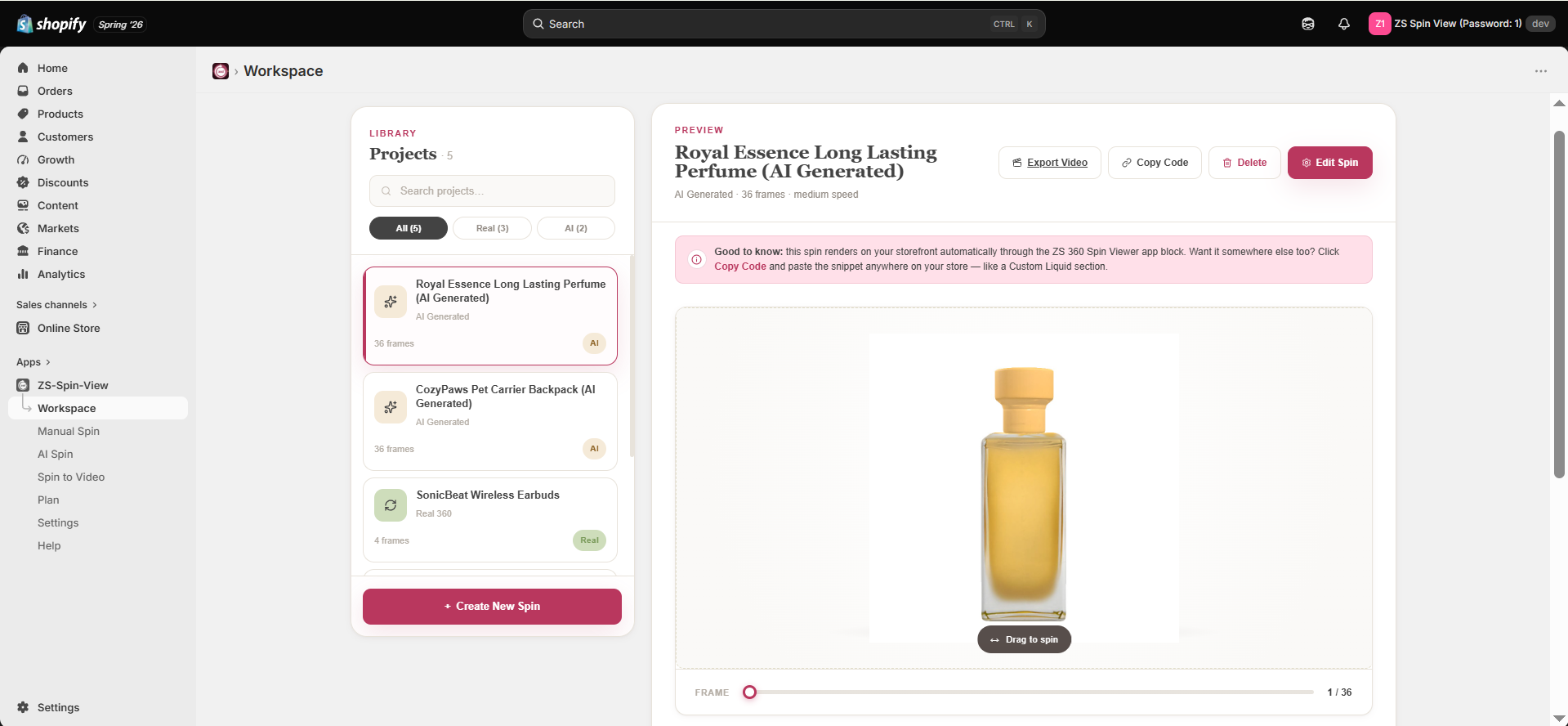Click the ZS Spin View app logo in breadcrumb
The image size is (1568, 726).
click(x=221, y=71)
